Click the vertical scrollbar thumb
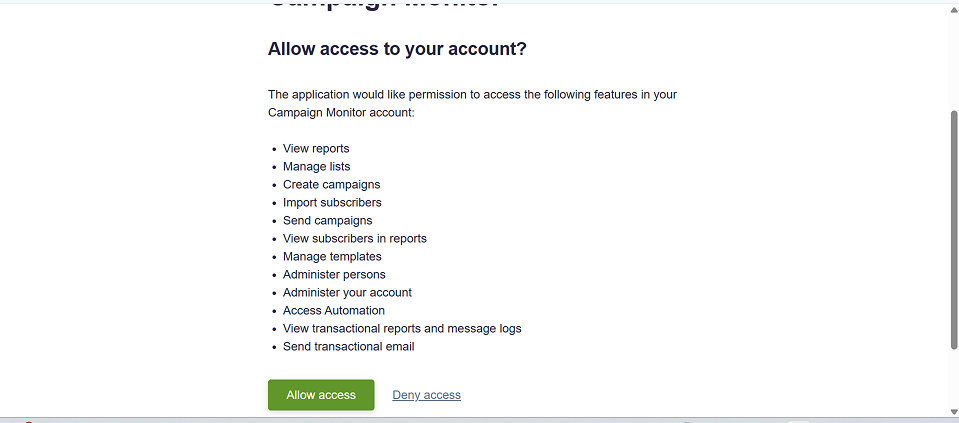 pos(953,230)
